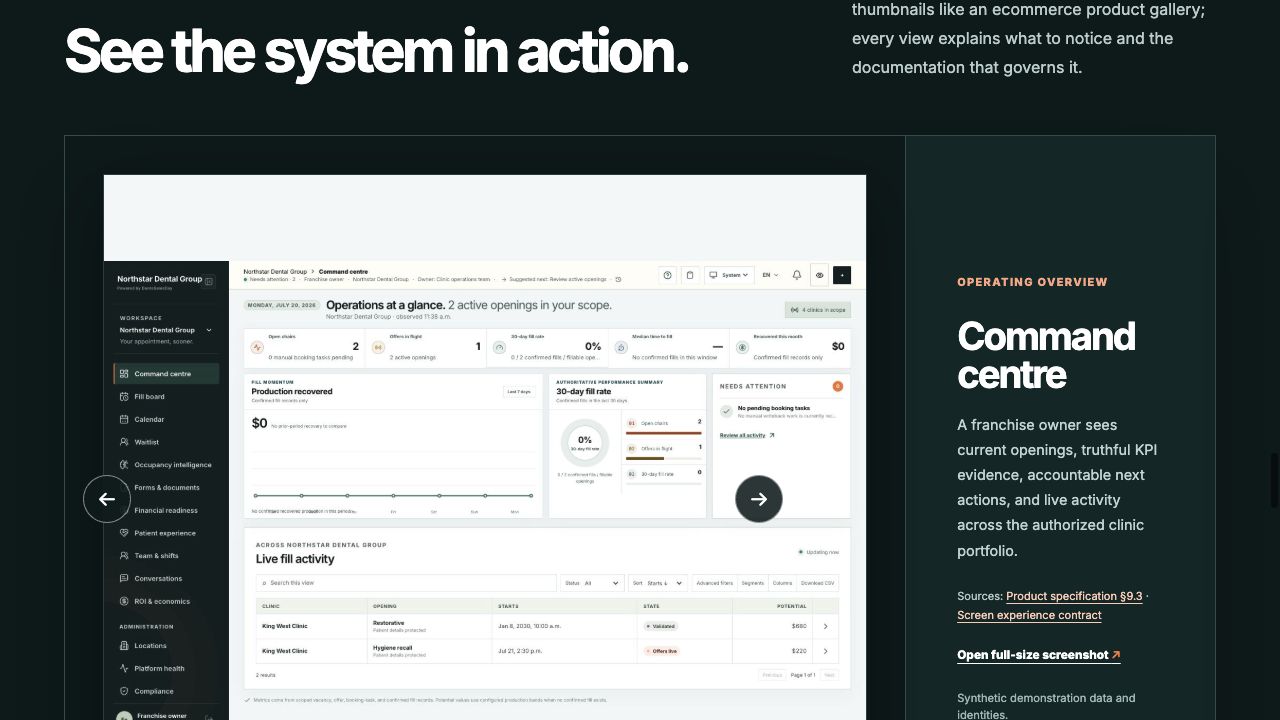Click the dark plus button in top bar
This screenshot has height=720, width=1280.
[842, 275]
